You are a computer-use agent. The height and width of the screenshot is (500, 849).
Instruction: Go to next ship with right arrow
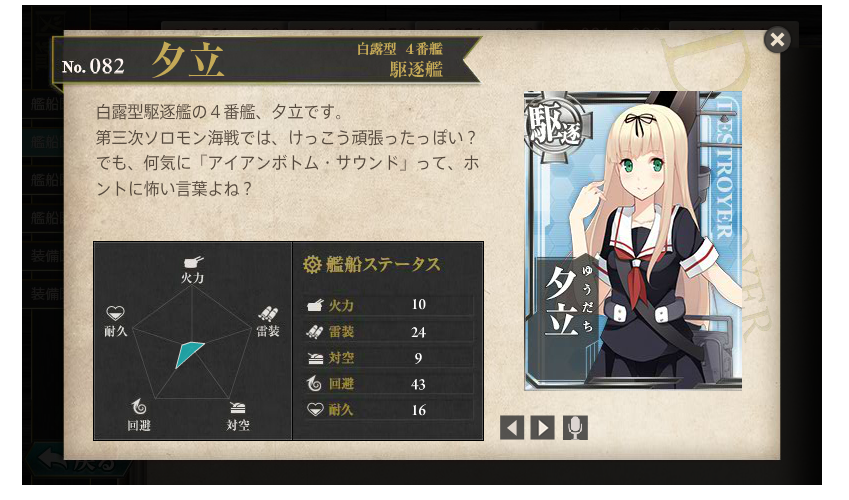pyautogui.click(x=543, y=427)
